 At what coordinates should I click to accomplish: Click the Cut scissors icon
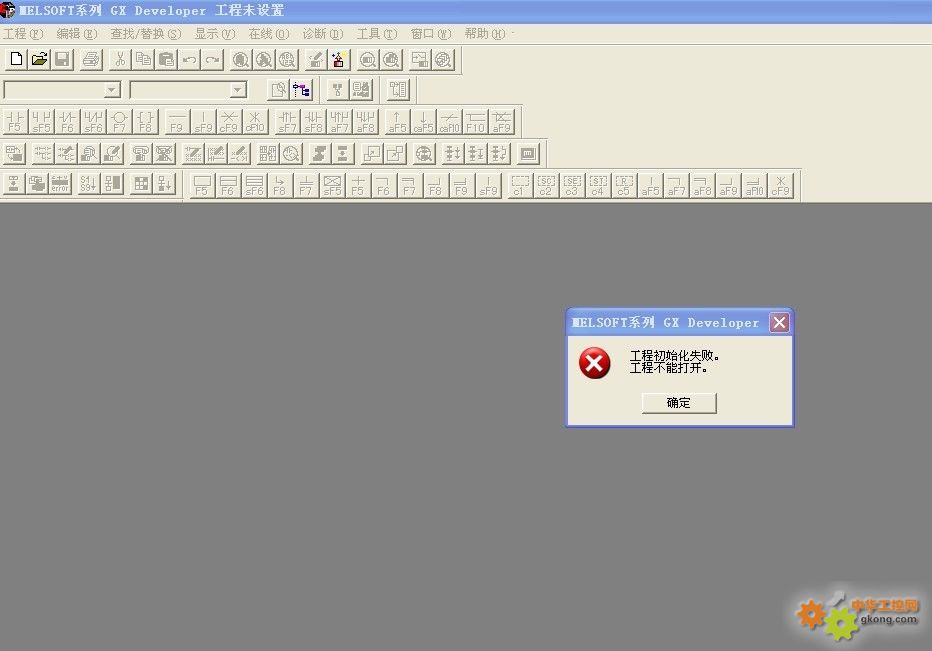[120, 59]
